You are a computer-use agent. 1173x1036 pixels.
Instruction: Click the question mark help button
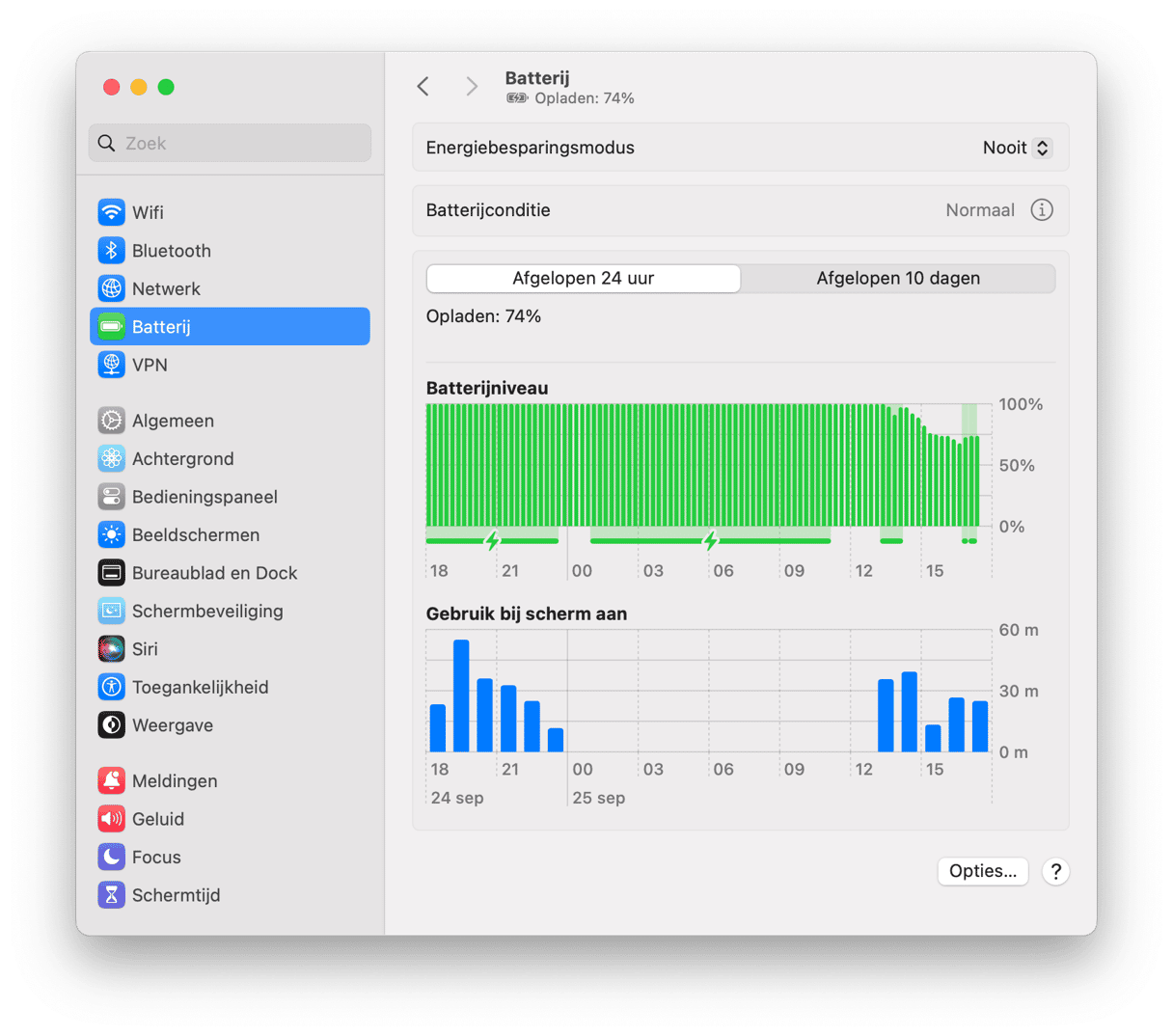pos(1056,871)
